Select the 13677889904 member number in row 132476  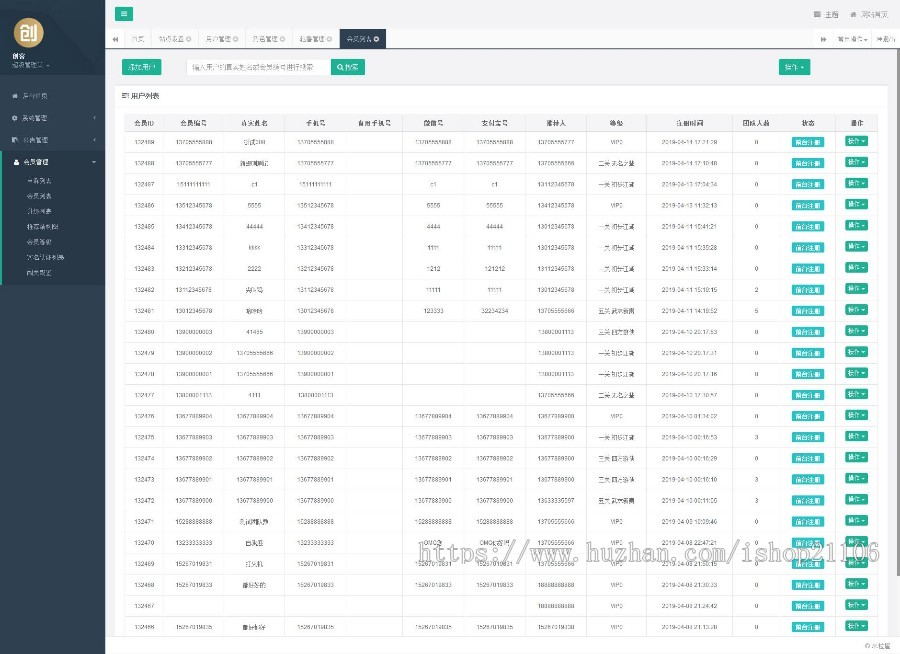194,416
